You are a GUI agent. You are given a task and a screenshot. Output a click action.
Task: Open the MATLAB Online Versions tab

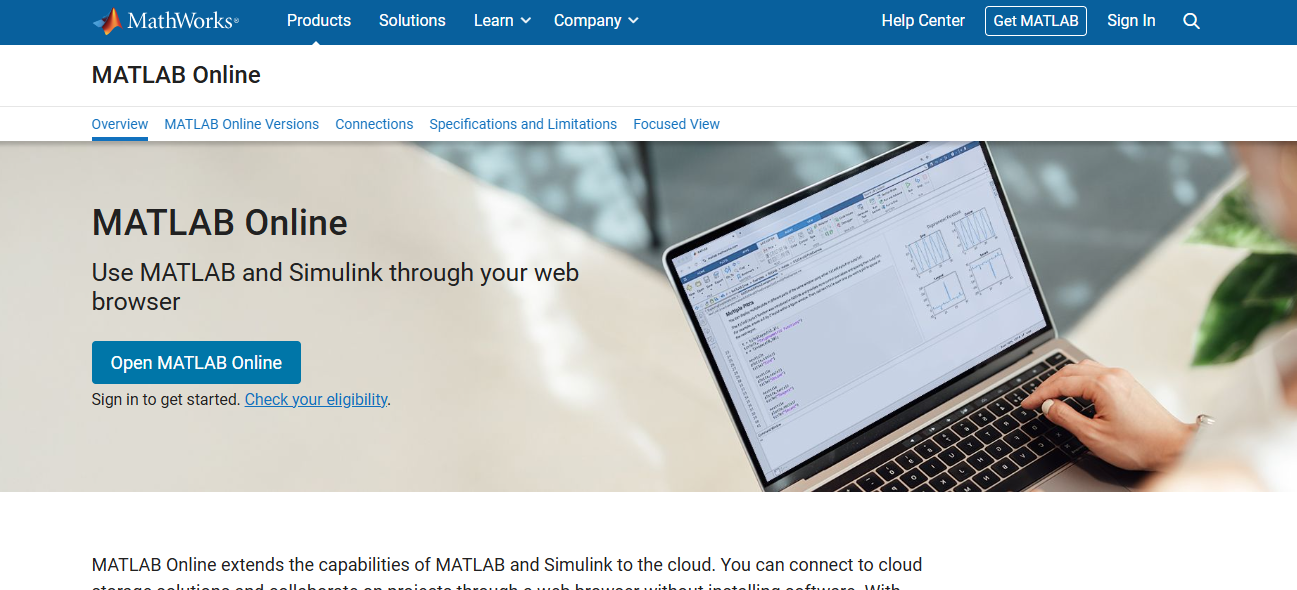click(x=241, y=124)
